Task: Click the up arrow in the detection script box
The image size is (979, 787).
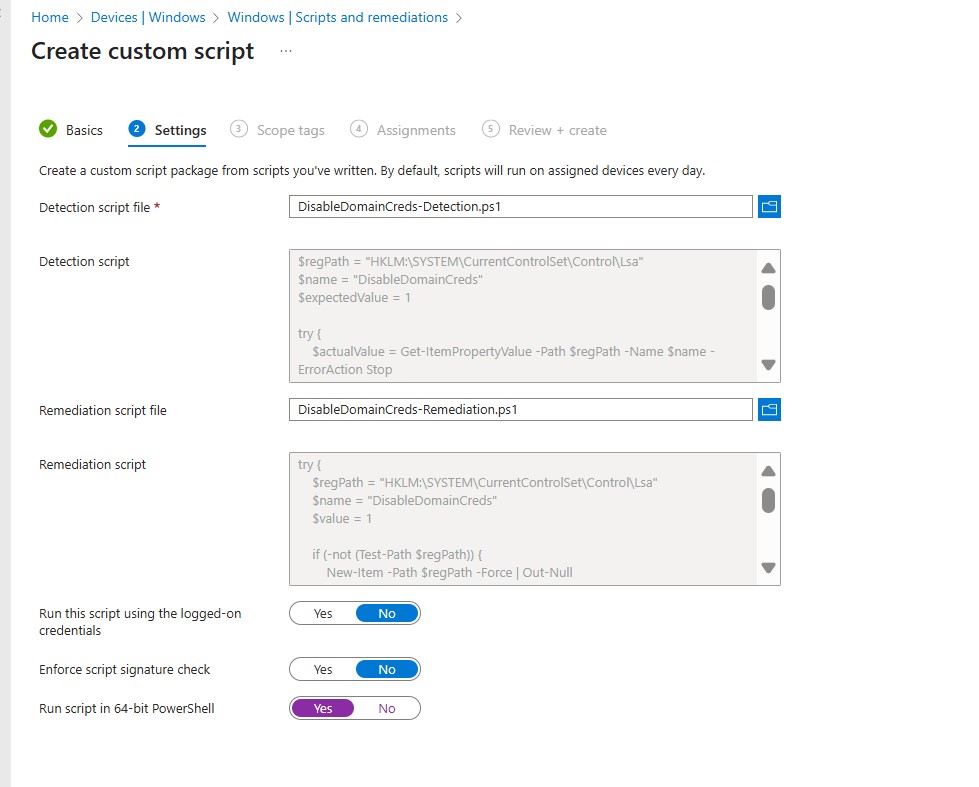Action: coord(768,268)
